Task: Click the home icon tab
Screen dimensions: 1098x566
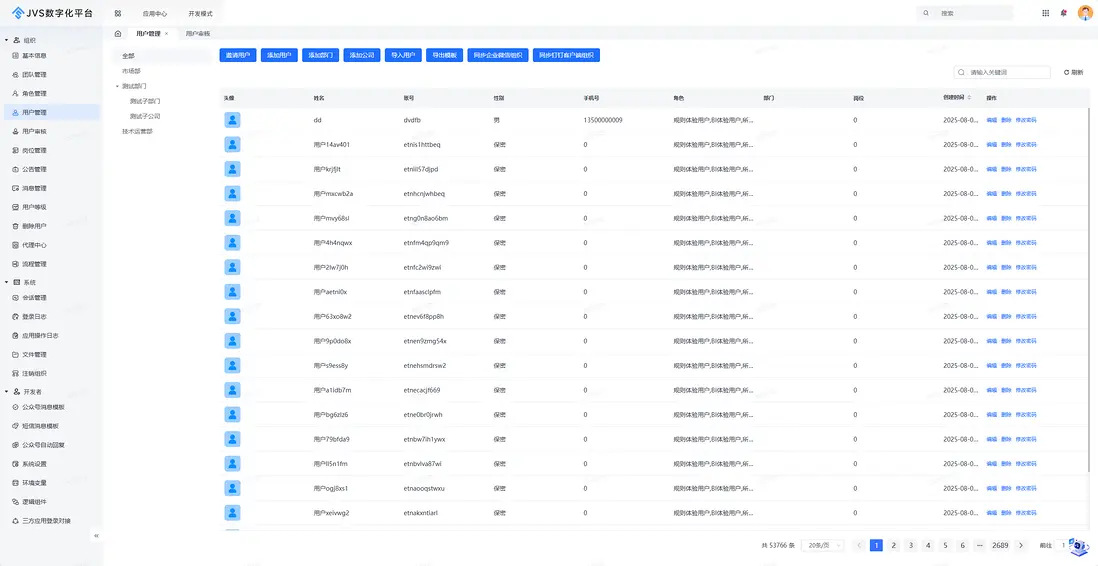Action: coord(118,34)
